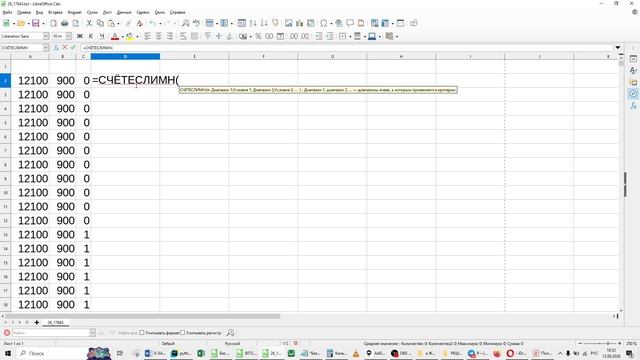This screenshot has width=640, height=360.
Task: Open sidebar Navigator compass icon
Action: [x=633, y=94]
